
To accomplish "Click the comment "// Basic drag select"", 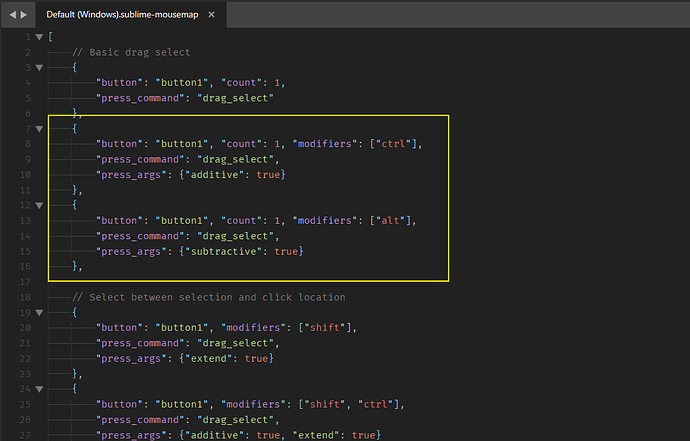I will [x=131, y=52].
